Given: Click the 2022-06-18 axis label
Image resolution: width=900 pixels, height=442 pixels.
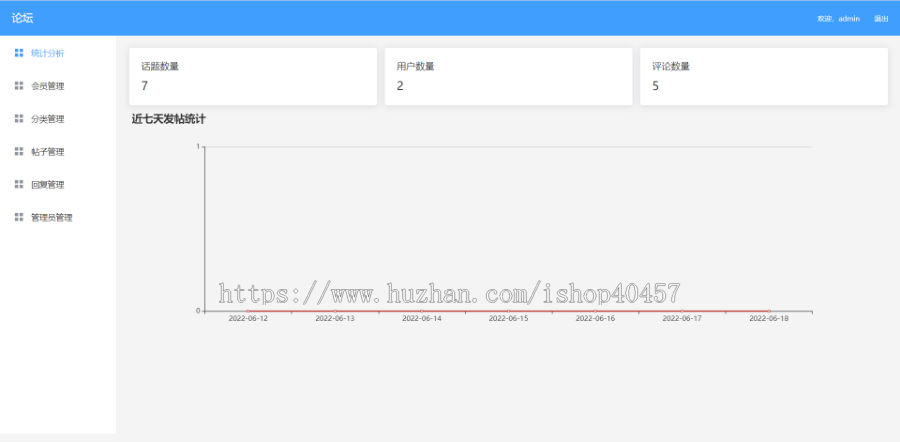Looking at the screenshot, I should click(769, 318).
